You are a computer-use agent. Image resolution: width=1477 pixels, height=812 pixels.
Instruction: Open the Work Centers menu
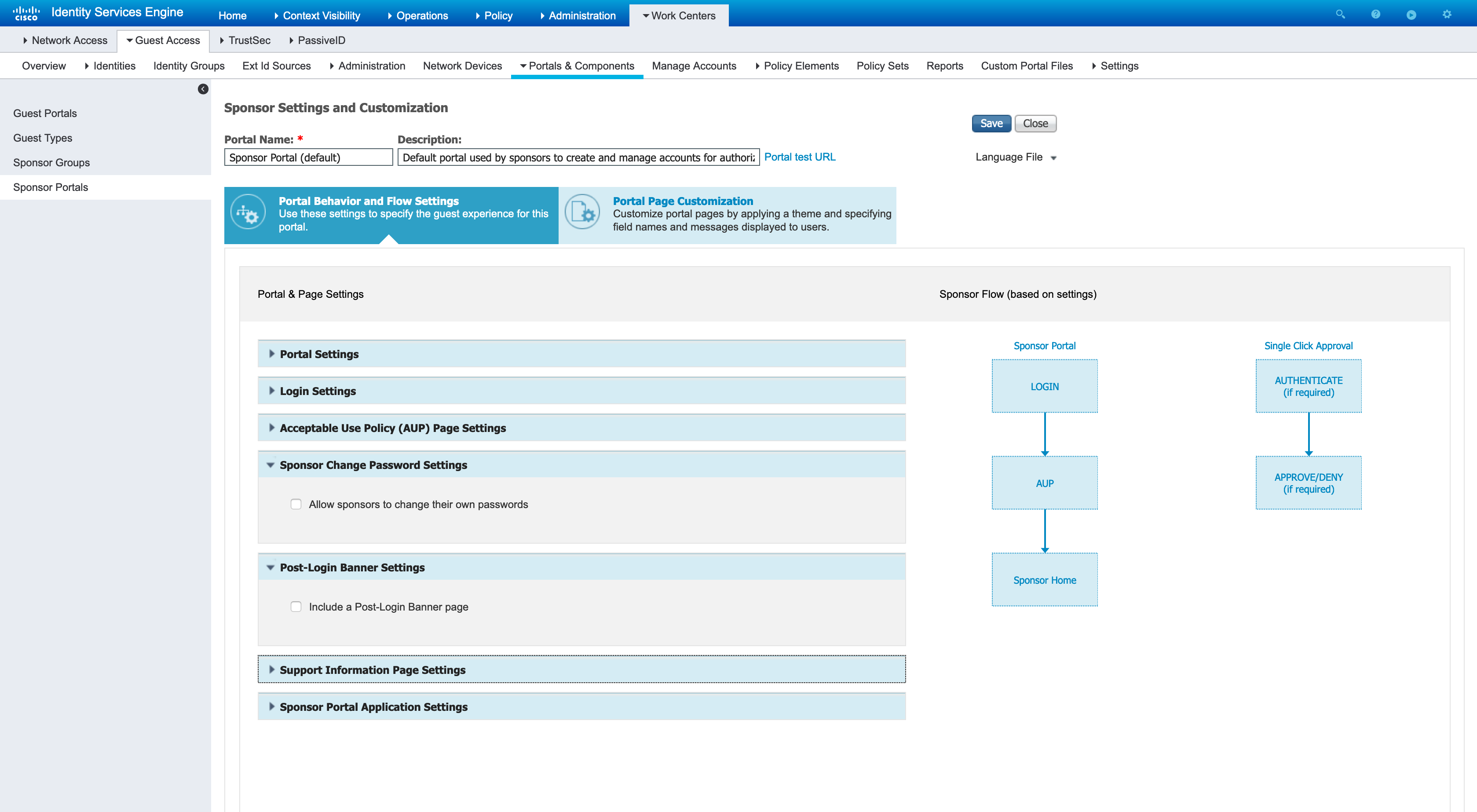[x=679, y=15]
